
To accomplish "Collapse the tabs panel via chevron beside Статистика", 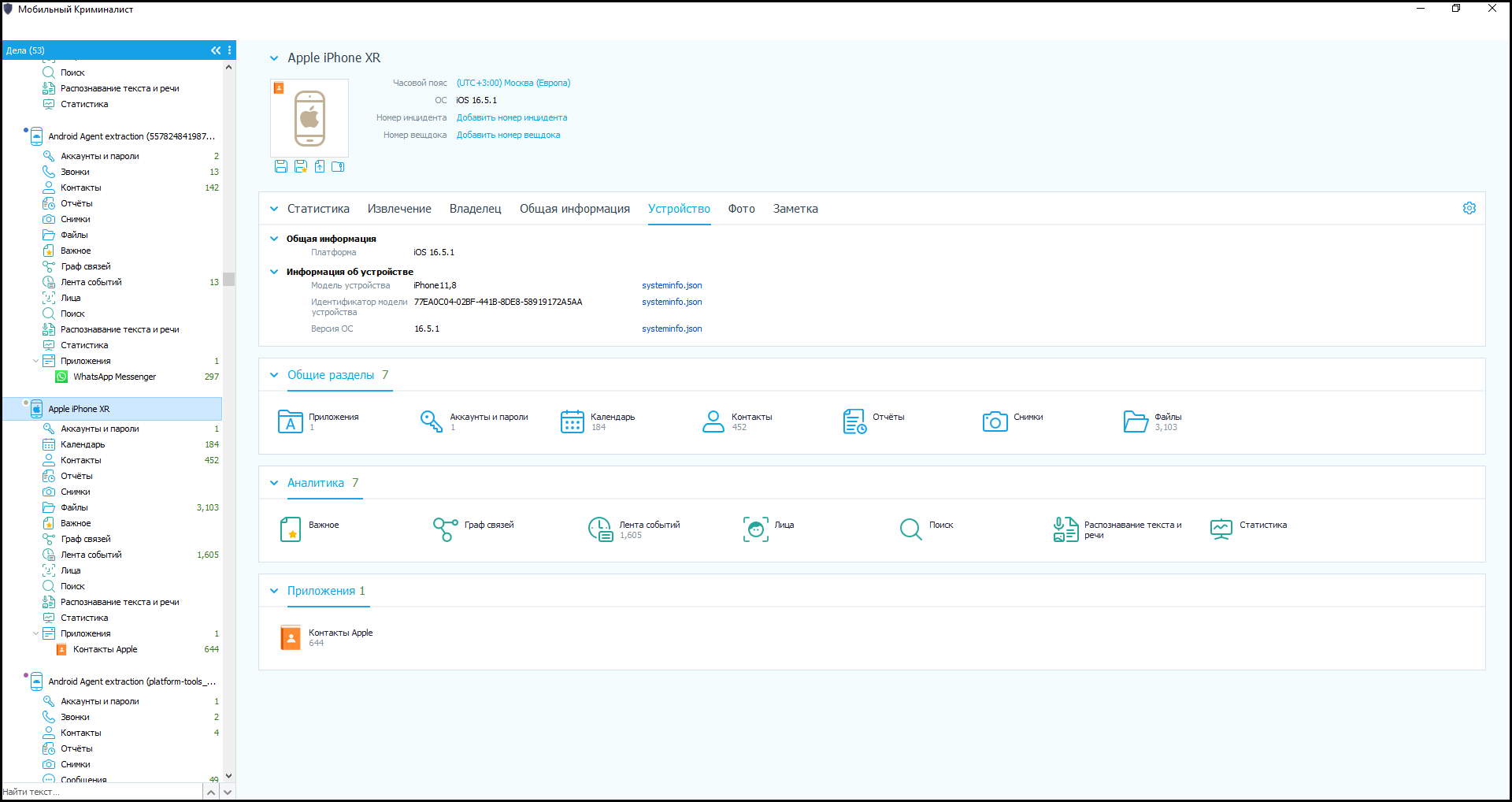I will click(x=274, y=209).
